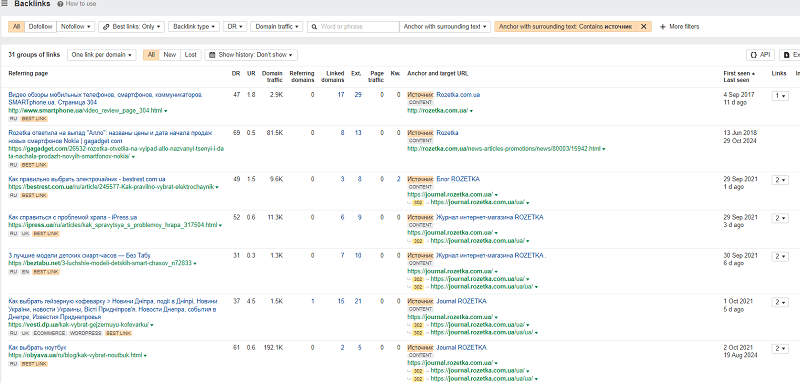This screenshot has width=800, height=383.
Task: Open Anchor with surrounding text dropdown
Action: (445, 27)
